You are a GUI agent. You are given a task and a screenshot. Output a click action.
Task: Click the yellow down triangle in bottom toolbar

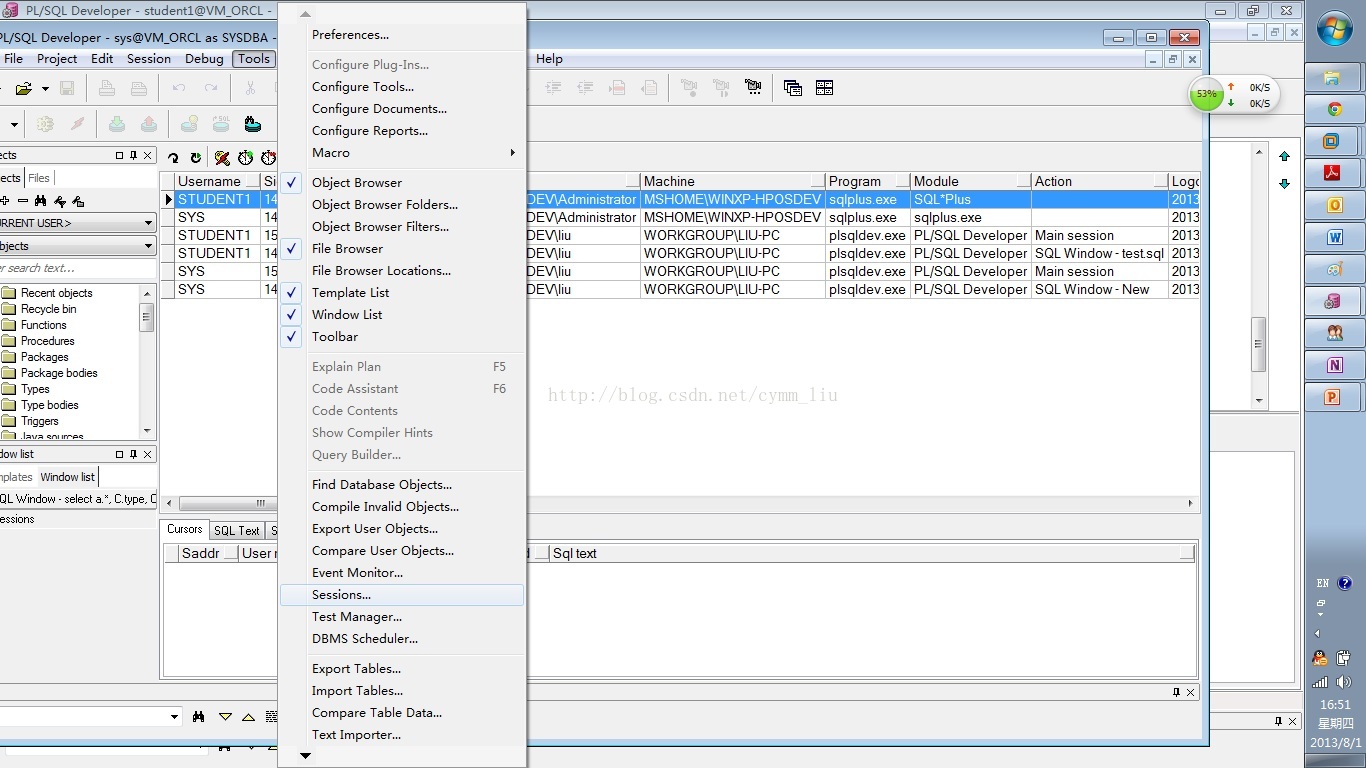pos(225,717)
